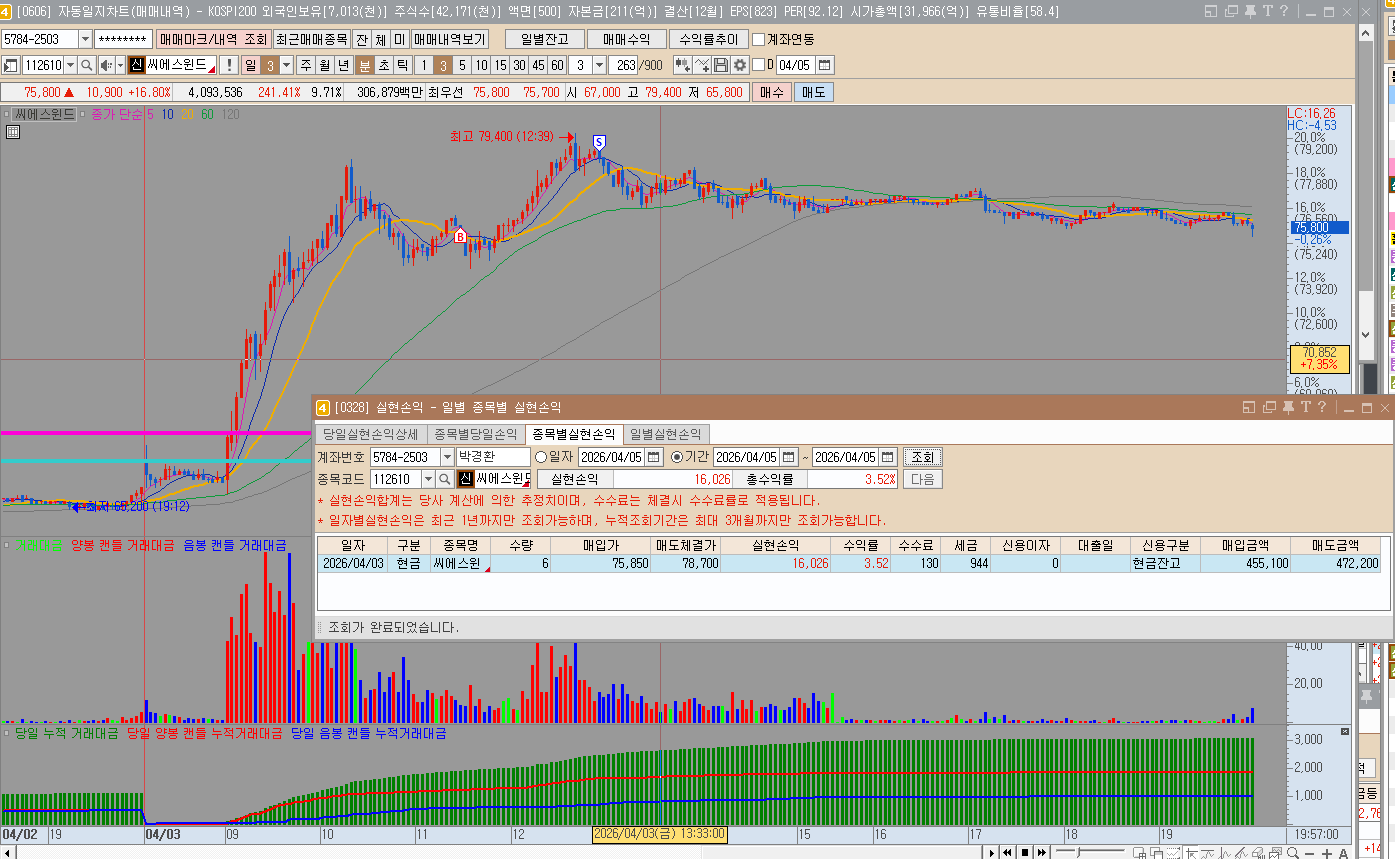This screenshot has width=1395, height=859.
Task: Expand the 일 3 period dropdown arrow
Action: coord(287,65)
